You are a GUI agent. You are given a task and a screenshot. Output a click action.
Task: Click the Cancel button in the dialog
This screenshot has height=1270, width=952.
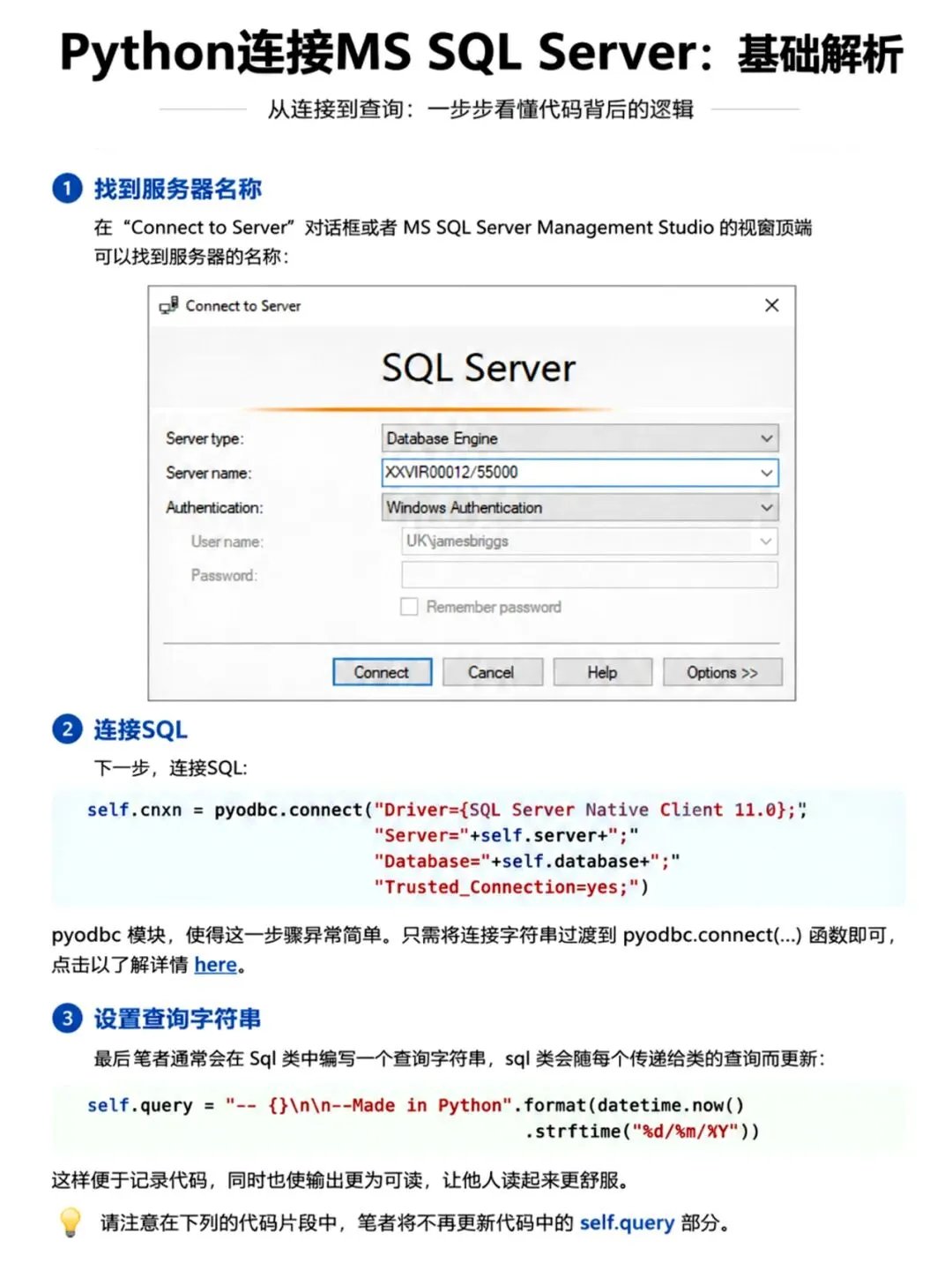pos(491,672)
